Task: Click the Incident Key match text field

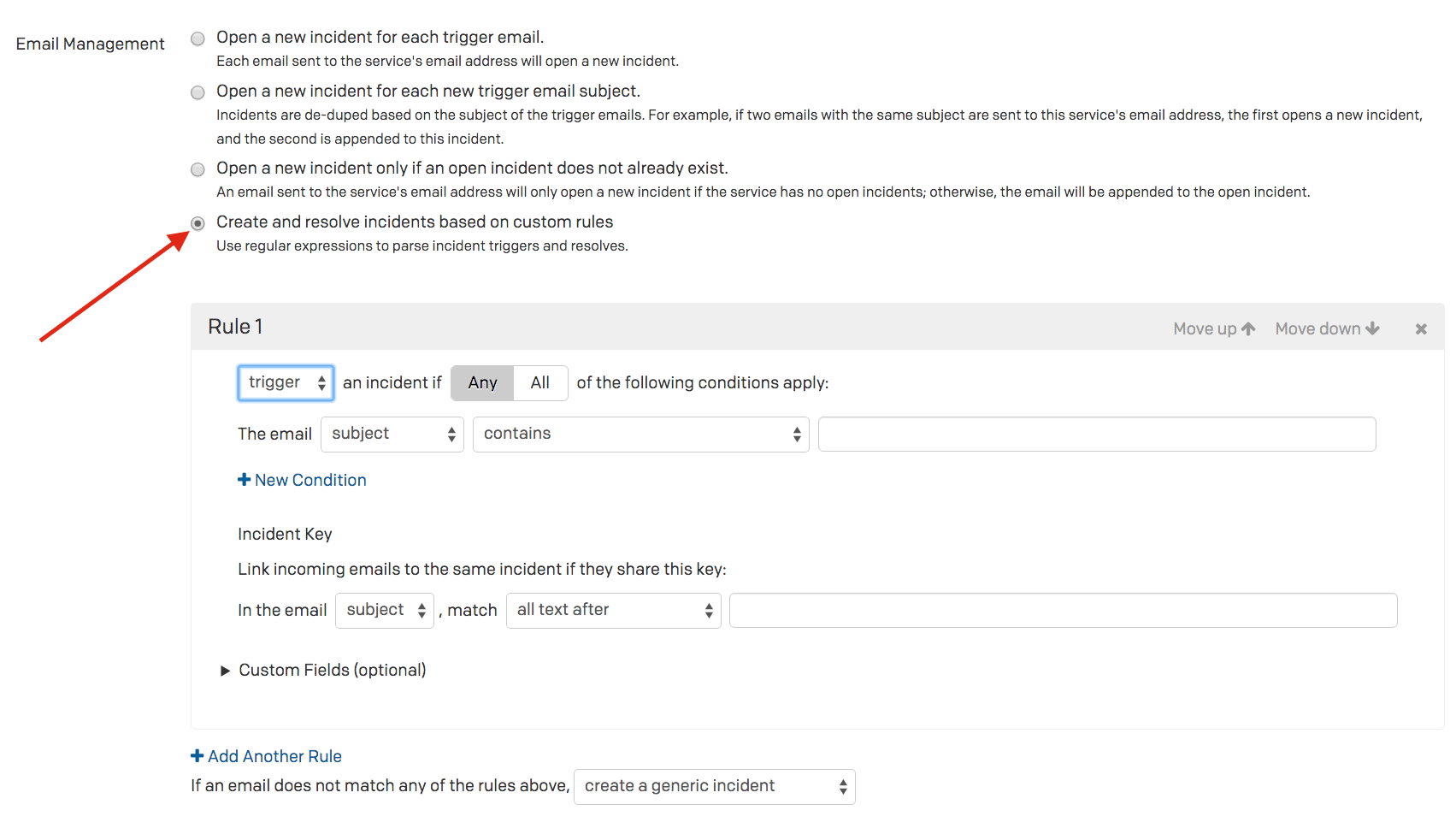Action: (1063, 610)
